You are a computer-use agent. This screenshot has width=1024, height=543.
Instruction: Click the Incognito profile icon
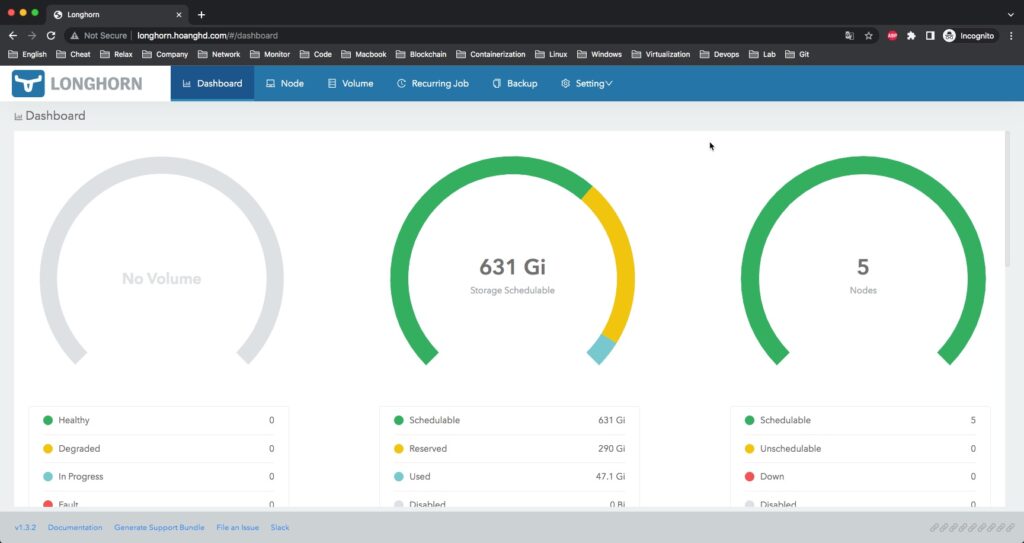coord(969,36)
